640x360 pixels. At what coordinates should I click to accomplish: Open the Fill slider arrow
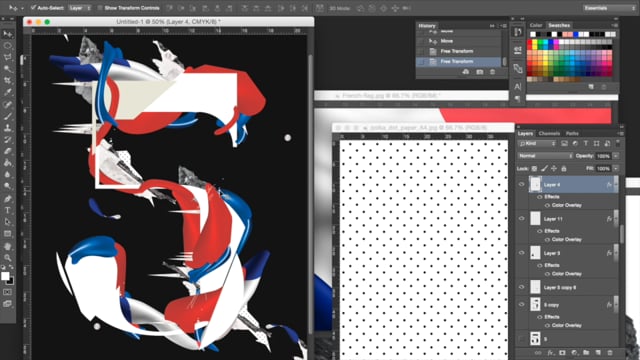coord(616,168)
